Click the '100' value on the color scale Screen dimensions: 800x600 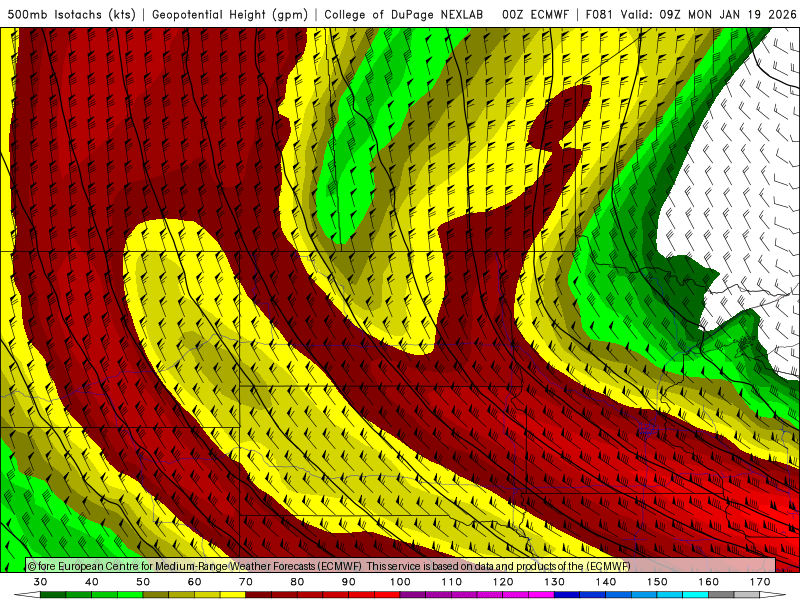(400, 582)
